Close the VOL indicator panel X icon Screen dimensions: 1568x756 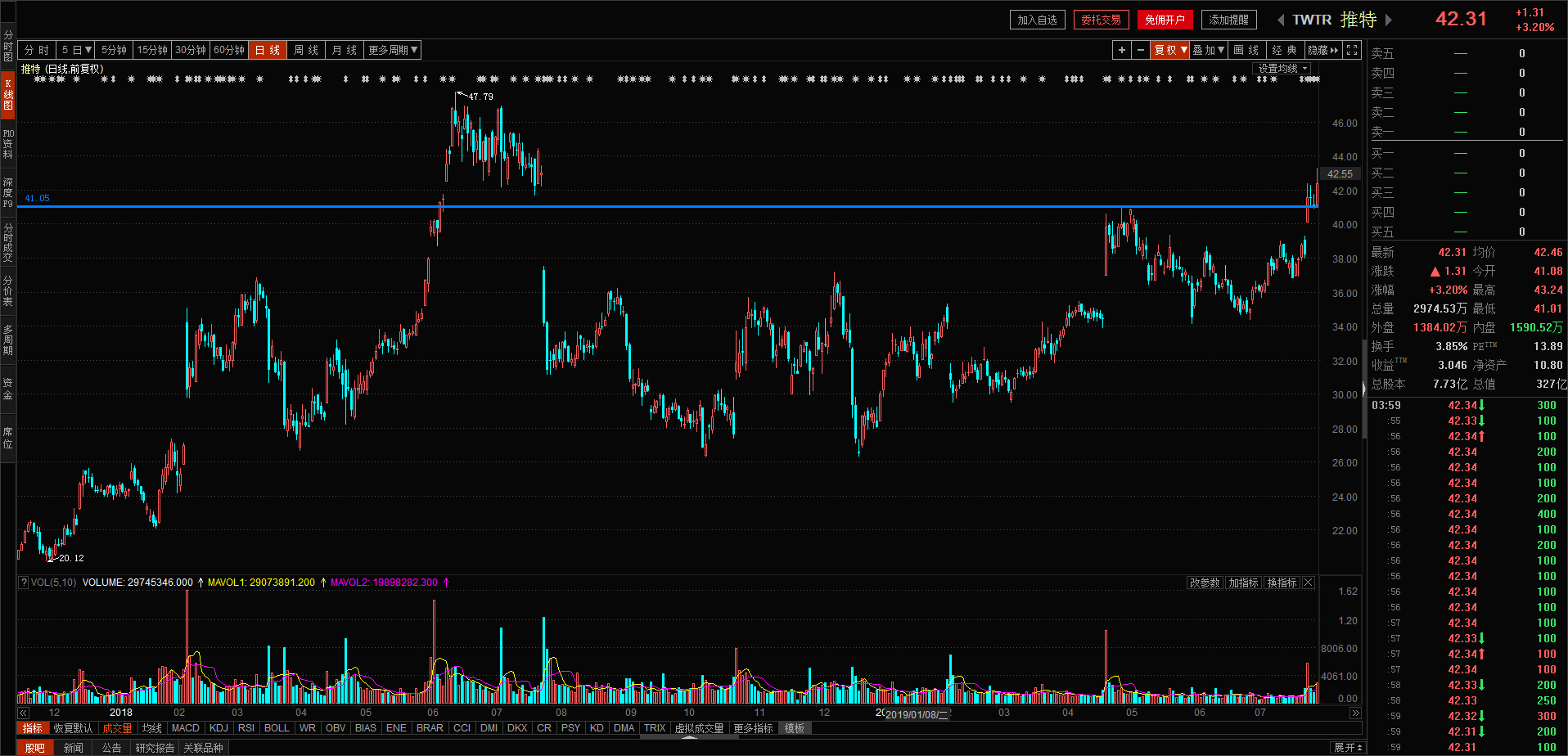coord(1308,583)
